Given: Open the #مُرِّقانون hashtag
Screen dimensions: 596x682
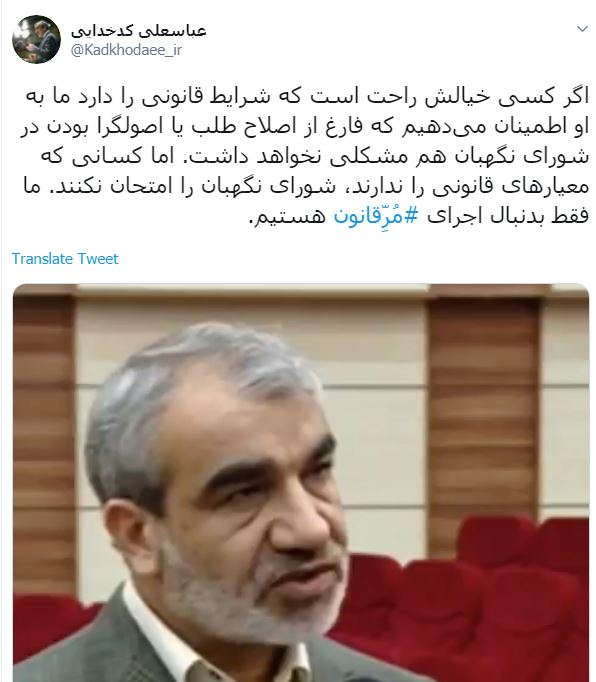Looking at the screenshot, I should pos(376,216).
